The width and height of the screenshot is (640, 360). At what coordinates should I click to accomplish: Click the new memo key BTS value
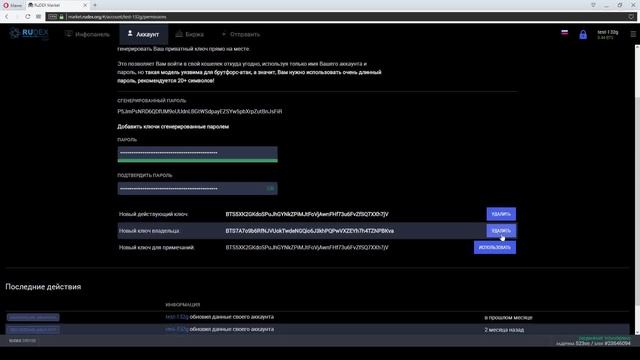307,247
